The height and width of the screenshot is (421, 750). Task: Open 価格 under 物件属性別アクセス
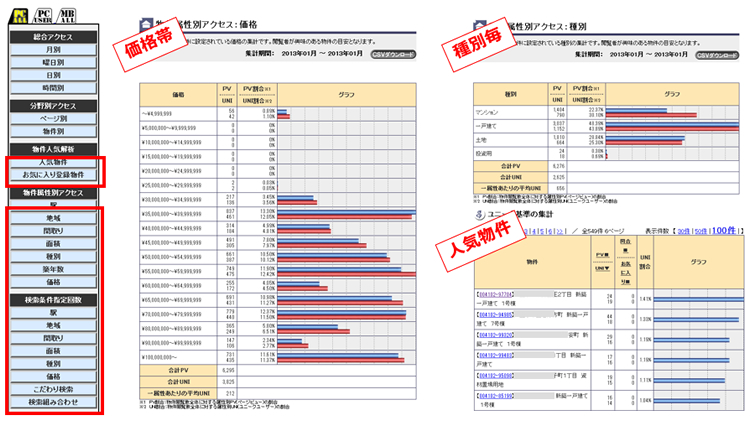[x=53, y=282]
